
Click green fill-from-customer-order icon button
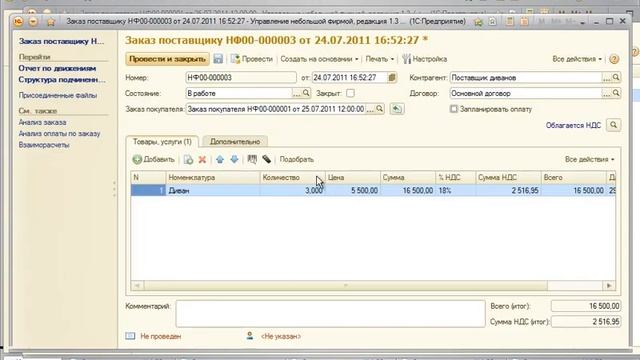[x=396, y=109]
